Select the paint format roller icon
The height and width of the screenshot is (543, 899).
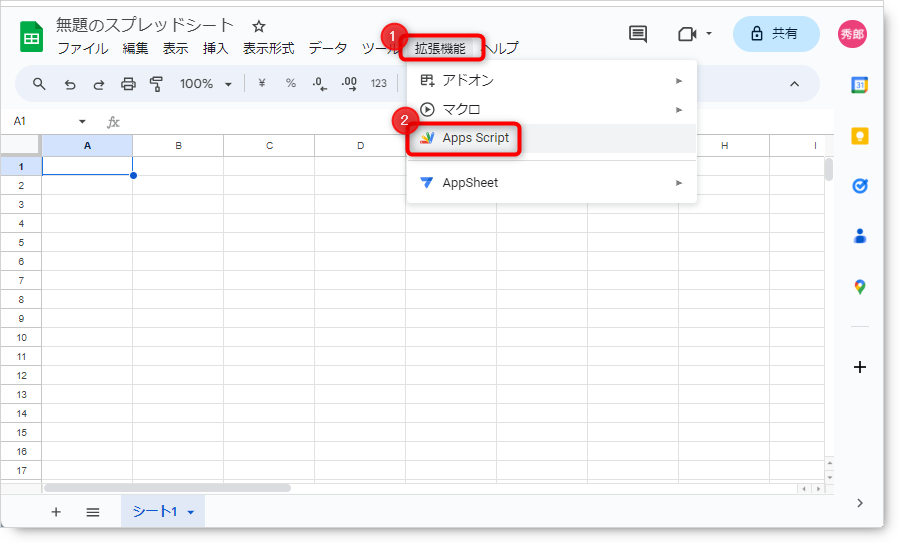156,84
